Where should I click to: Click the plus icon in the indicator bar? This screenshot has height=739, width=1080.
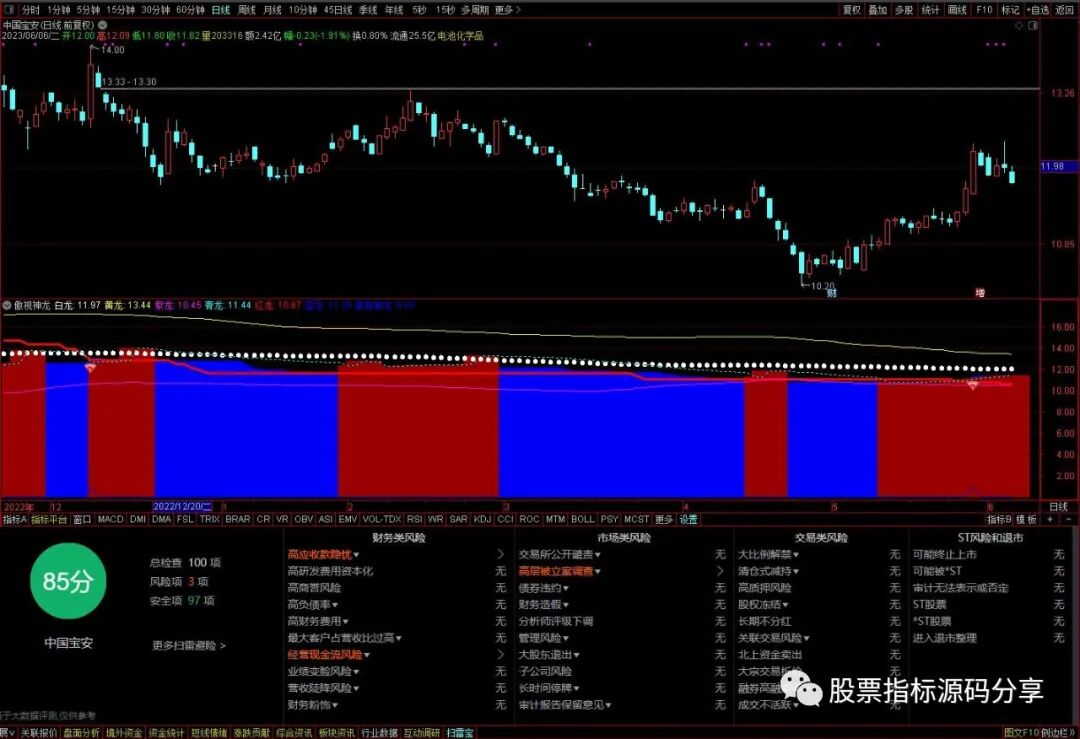[x=1050, y=519]
